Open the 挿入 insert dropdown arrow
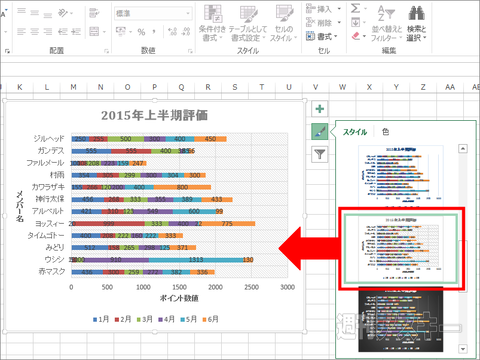The image size is (480, 360). click(x=339, y=9)
